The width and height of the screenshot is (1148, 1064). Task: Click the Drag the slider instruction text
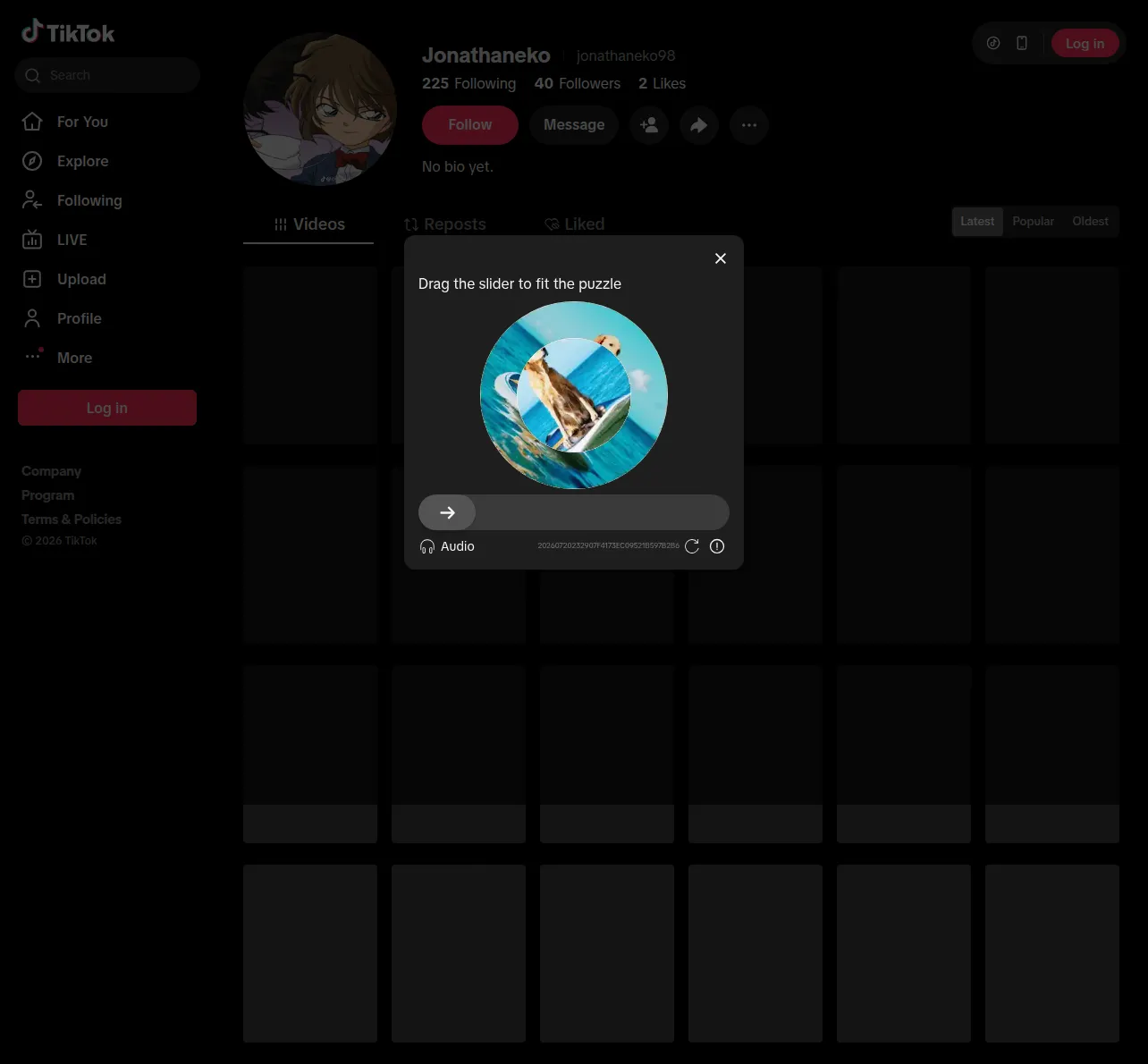click(x=519, y=283)
